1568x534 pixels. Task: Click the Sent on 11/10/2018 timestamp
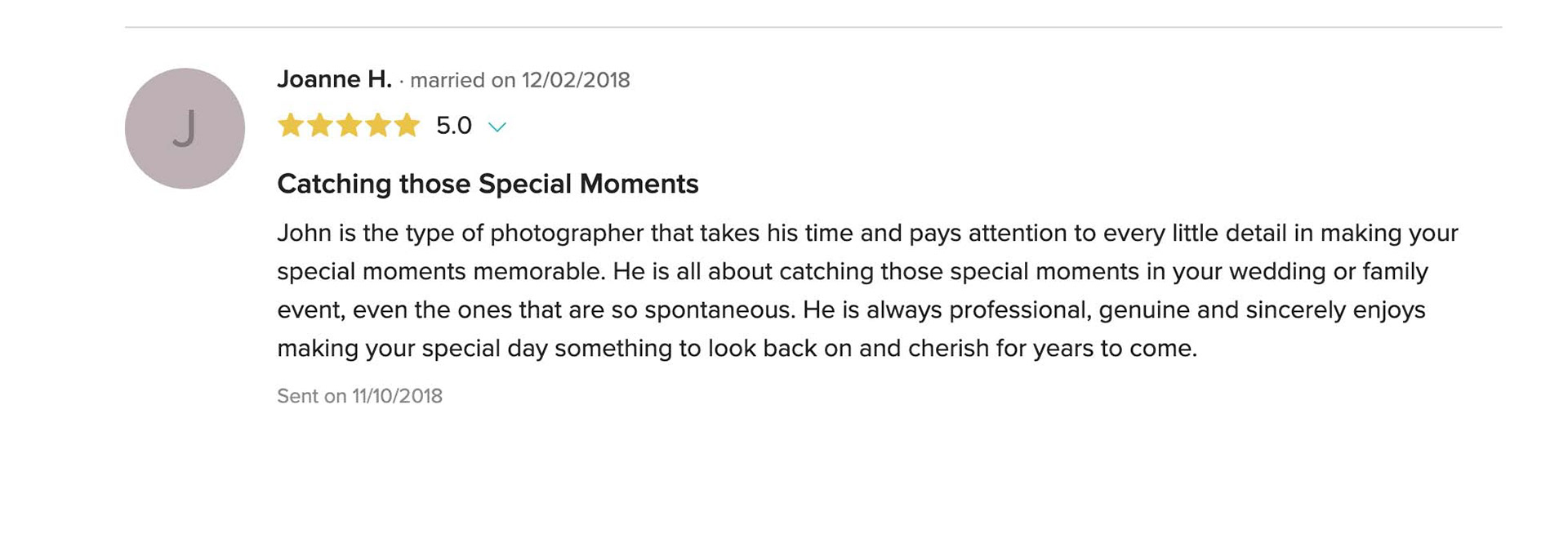point(359,396)
